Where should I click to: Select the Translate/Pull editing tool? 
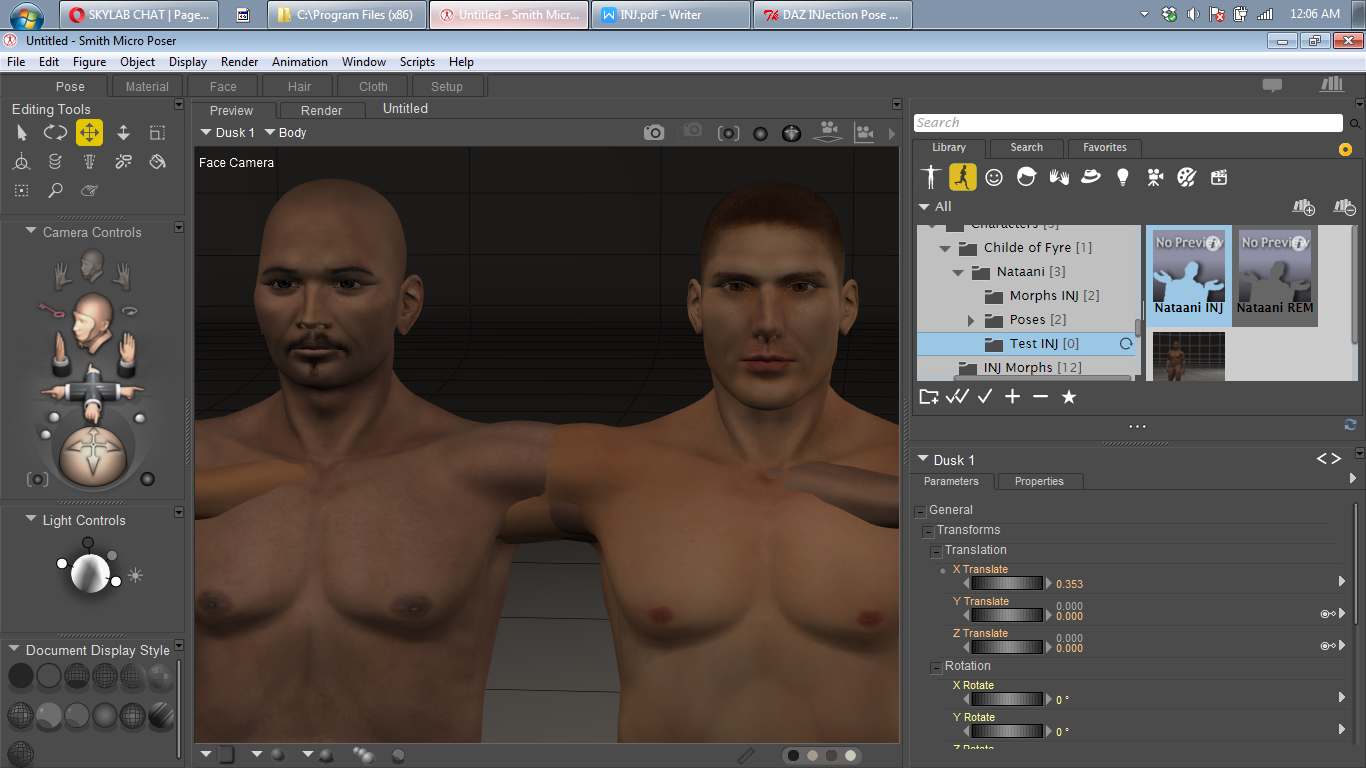[89, 132]
